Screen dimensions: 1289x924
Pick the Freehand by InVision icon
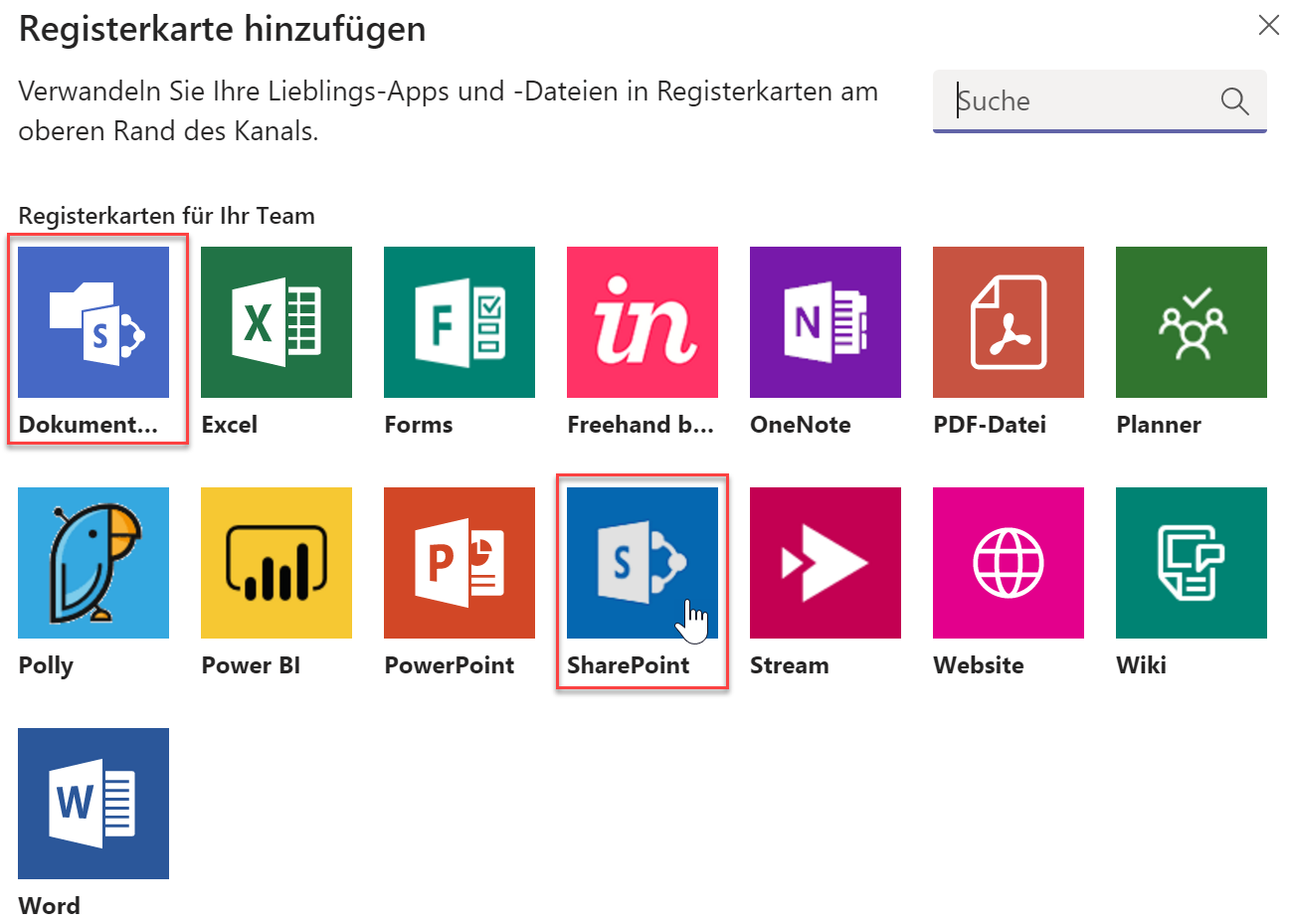click(643, 322)
